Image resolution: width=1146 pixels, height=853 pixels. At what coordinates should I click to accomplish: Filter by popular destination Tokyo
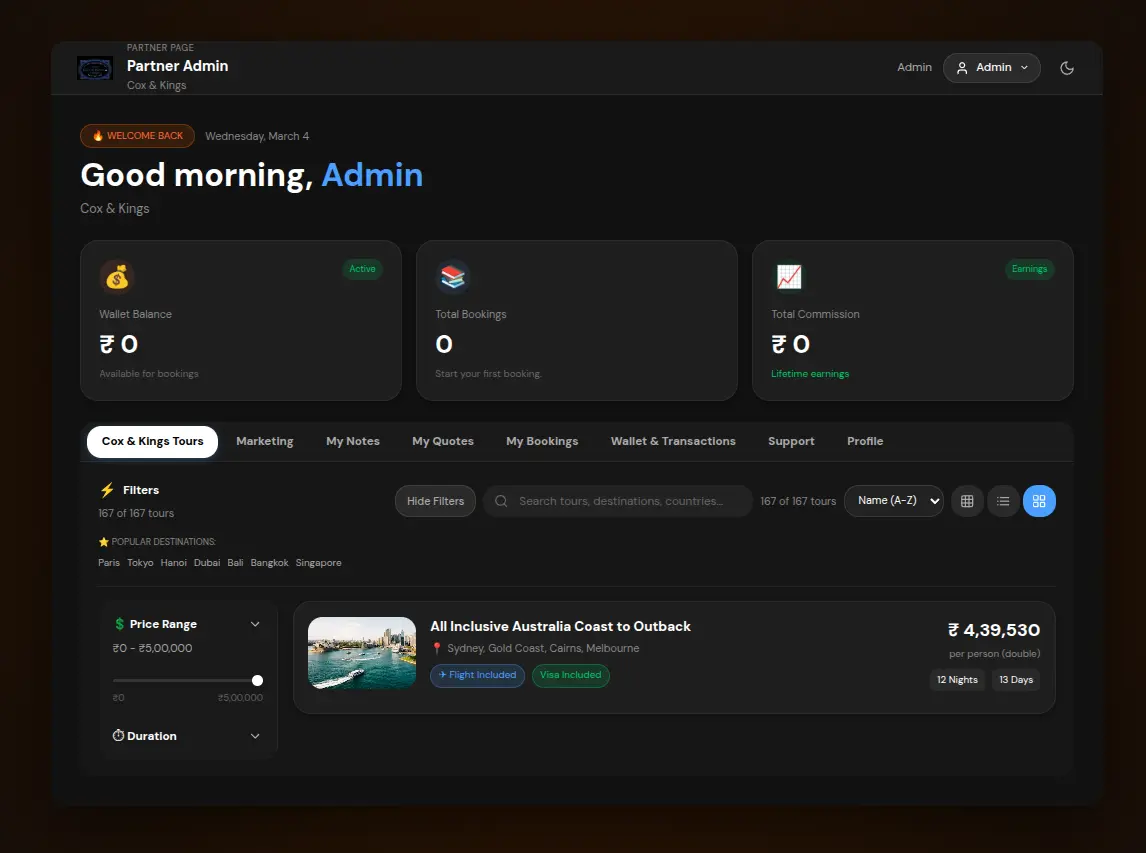(140, 563)
